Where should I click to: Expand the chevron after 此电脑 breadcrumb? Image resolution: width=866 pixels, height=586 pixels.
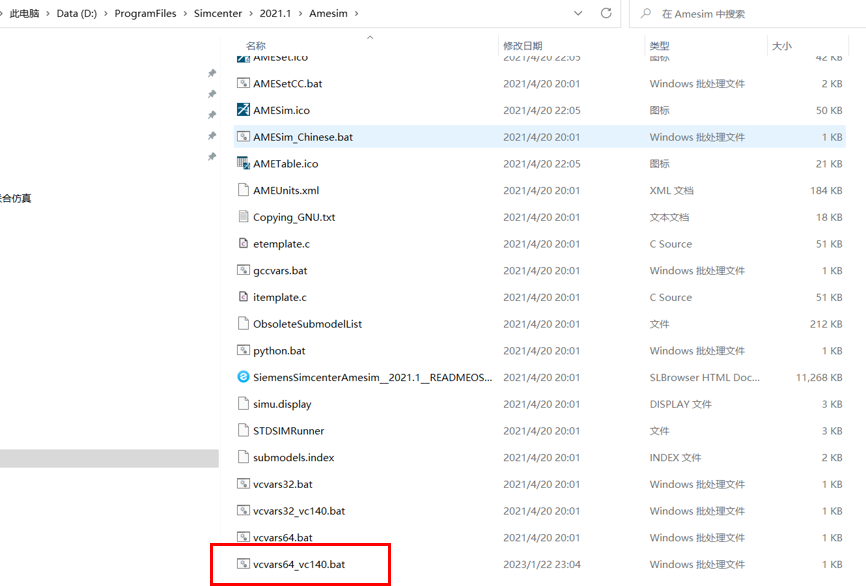pyautogui.click(x=48, y=14)
